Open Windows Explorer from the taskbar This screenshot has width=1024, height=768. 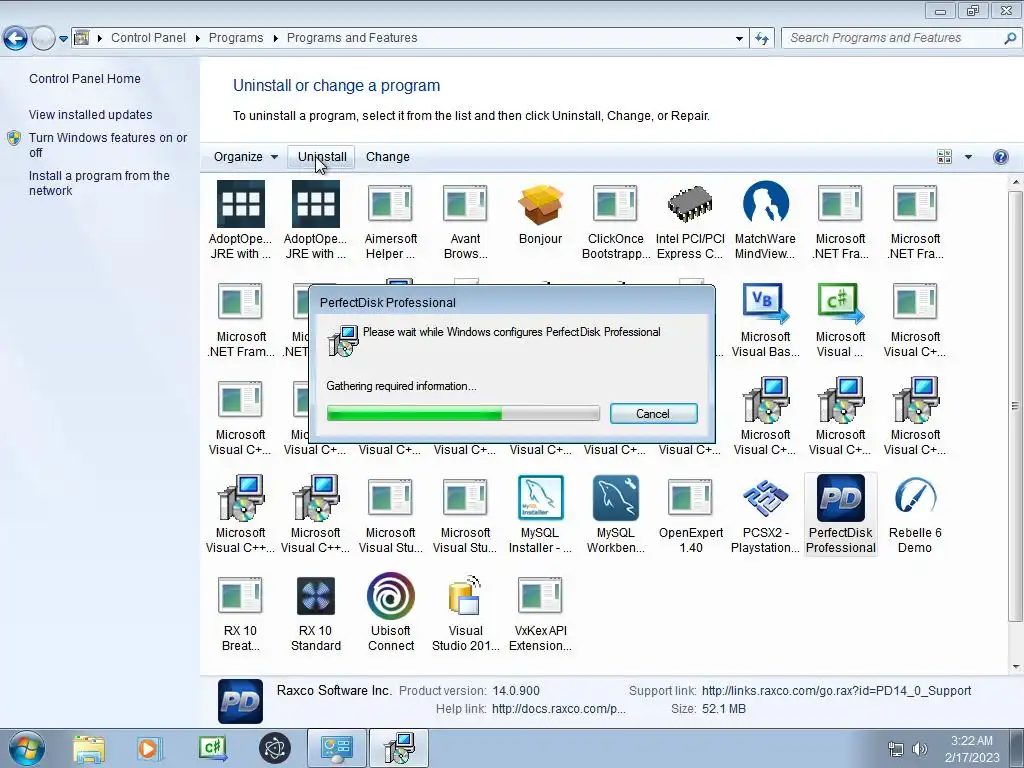point(89,748)
